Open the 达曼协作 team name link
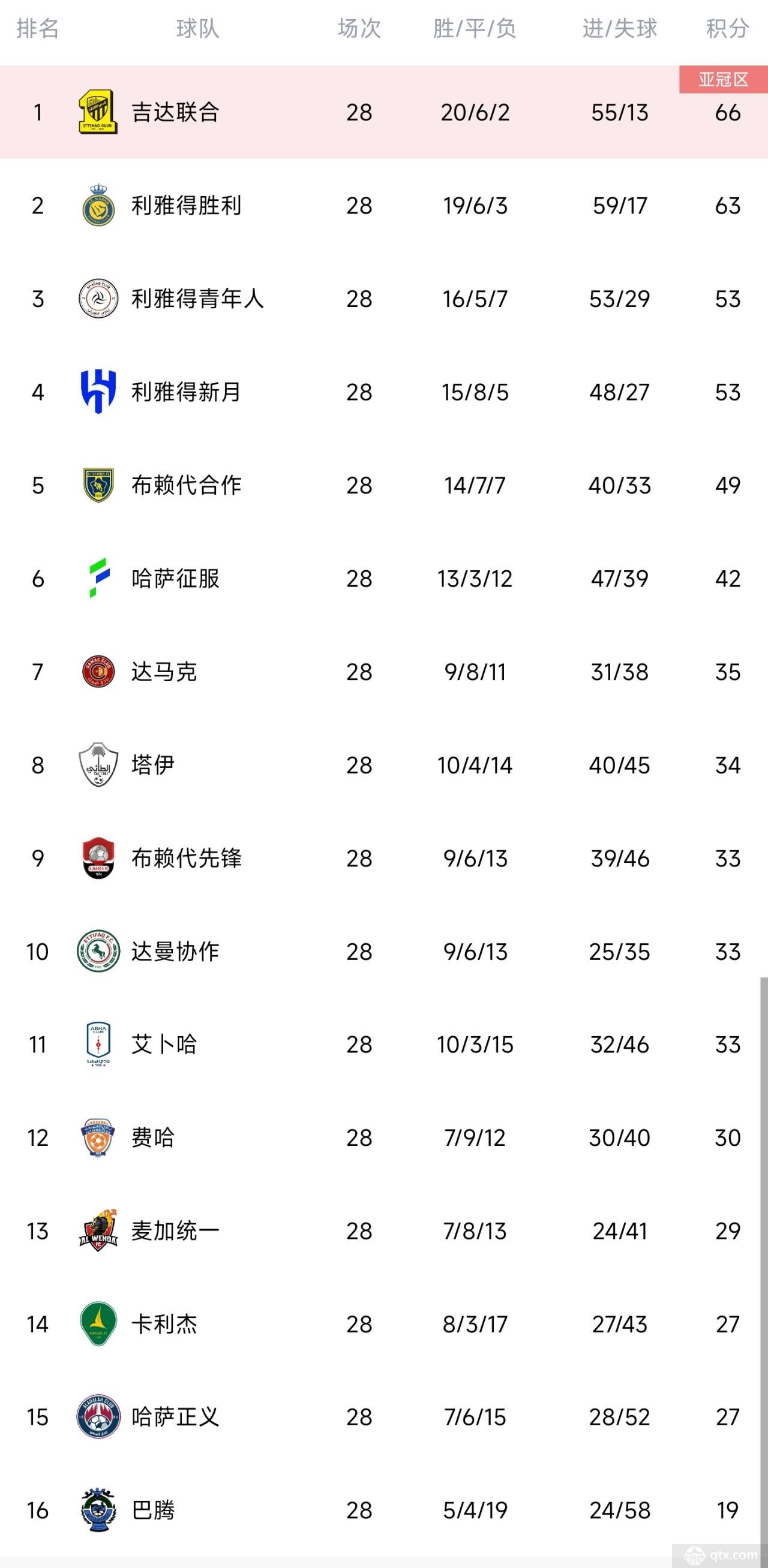The image size is (768, 1568). pyautogui.click(x=175, y=952)
